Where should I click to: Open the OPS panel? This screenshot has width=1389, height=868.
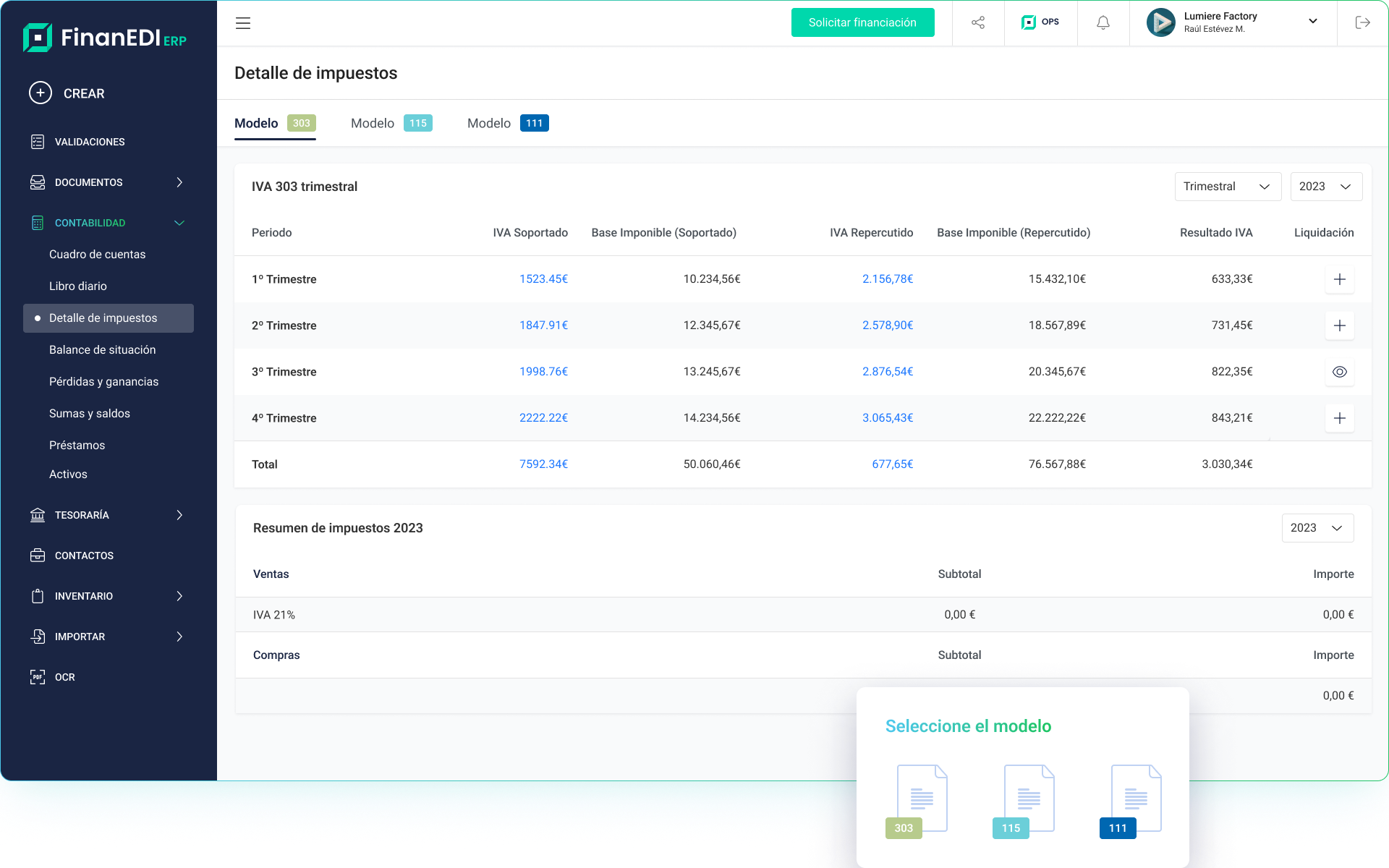1040,22
